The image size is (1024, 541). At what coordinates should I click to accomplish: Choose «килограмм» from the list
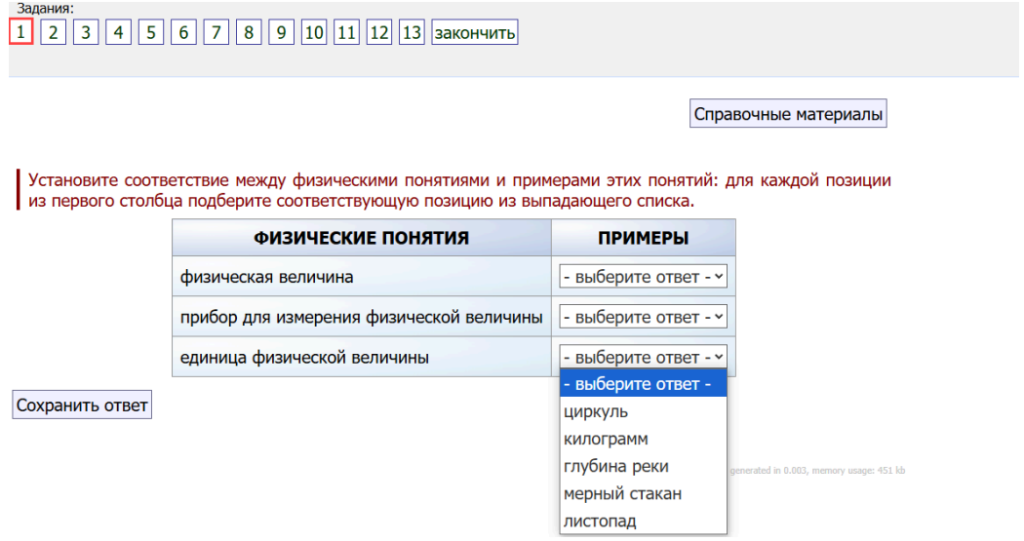606,439
